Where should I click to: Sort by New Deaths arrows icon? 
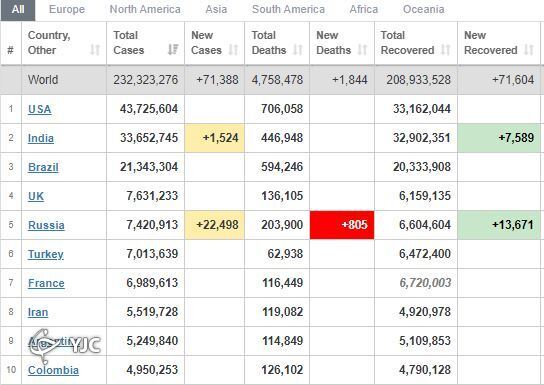(362, 50)
